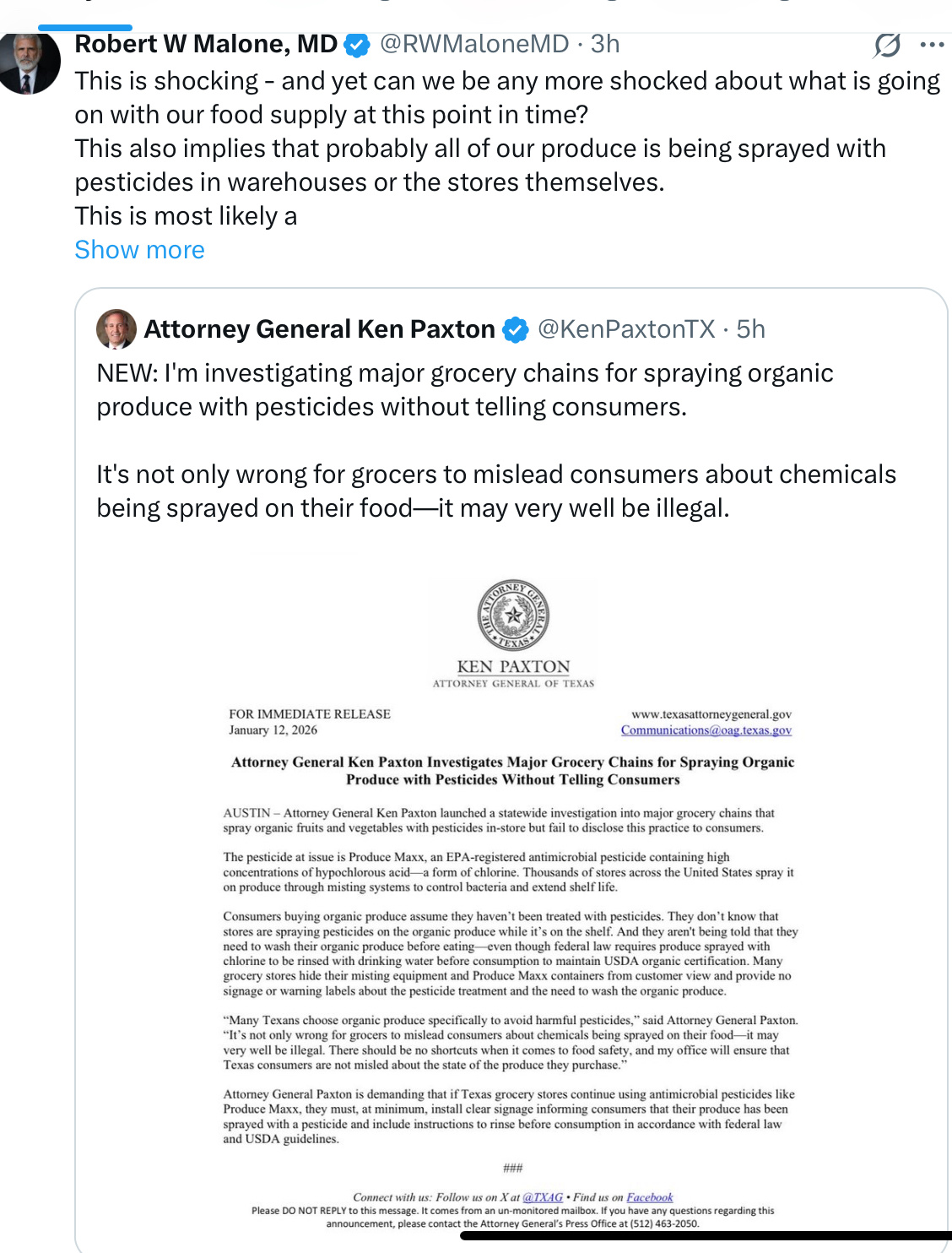Viewport: 952px width, 1253px height.
Task: Tap the verified badge next to Ken Paxton
Action: pyautogui.click(x=515, y=329)
